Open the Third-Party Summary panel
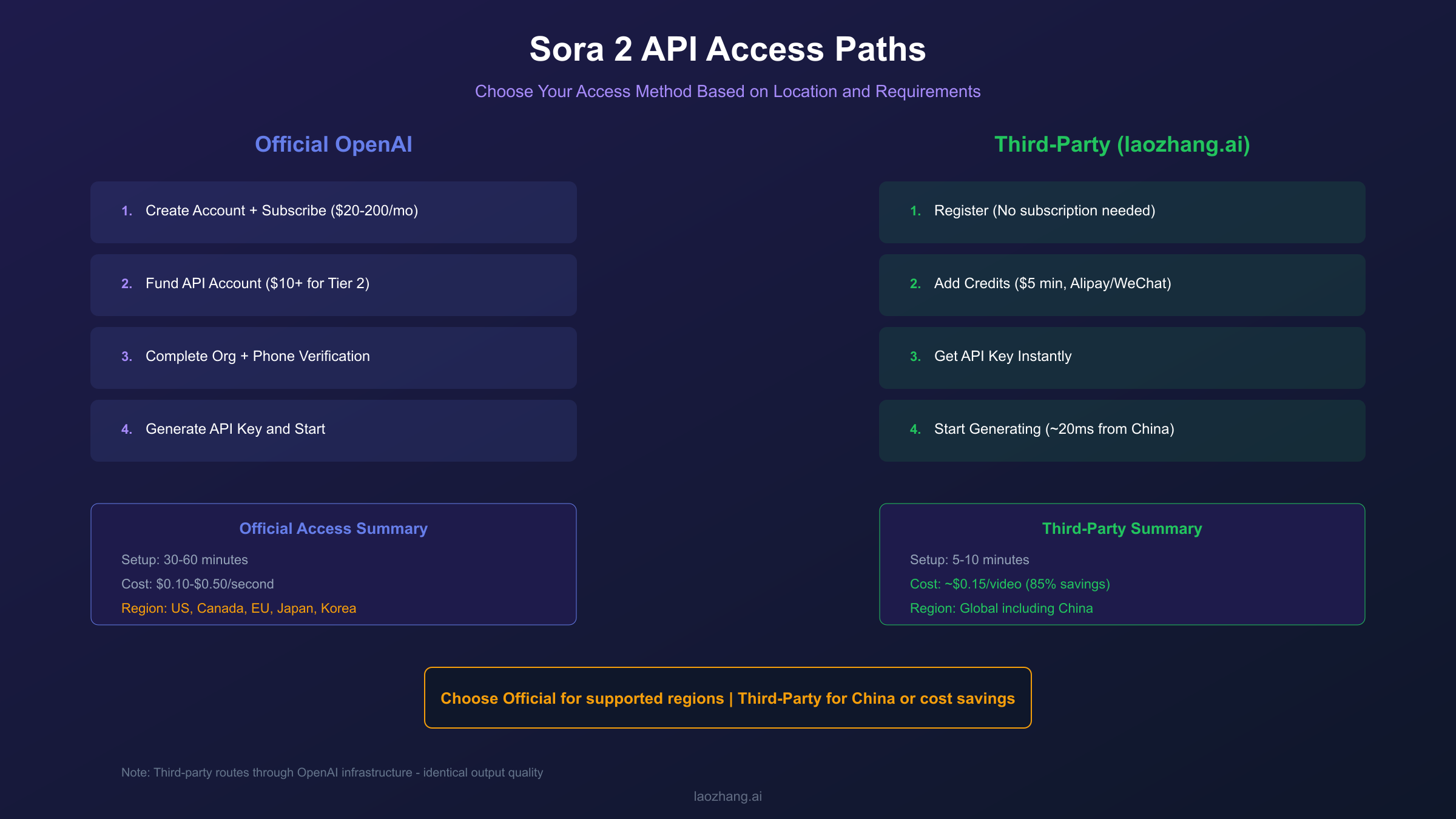The image size is (1456, 819). click(1121, 564)
